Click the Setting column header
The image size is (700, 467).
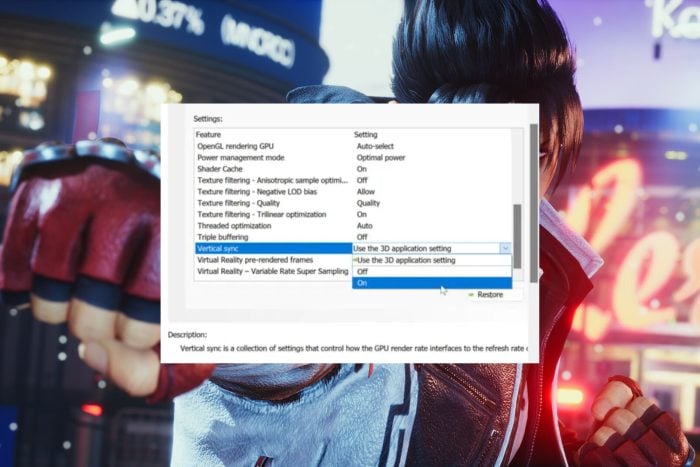[366, 134]
